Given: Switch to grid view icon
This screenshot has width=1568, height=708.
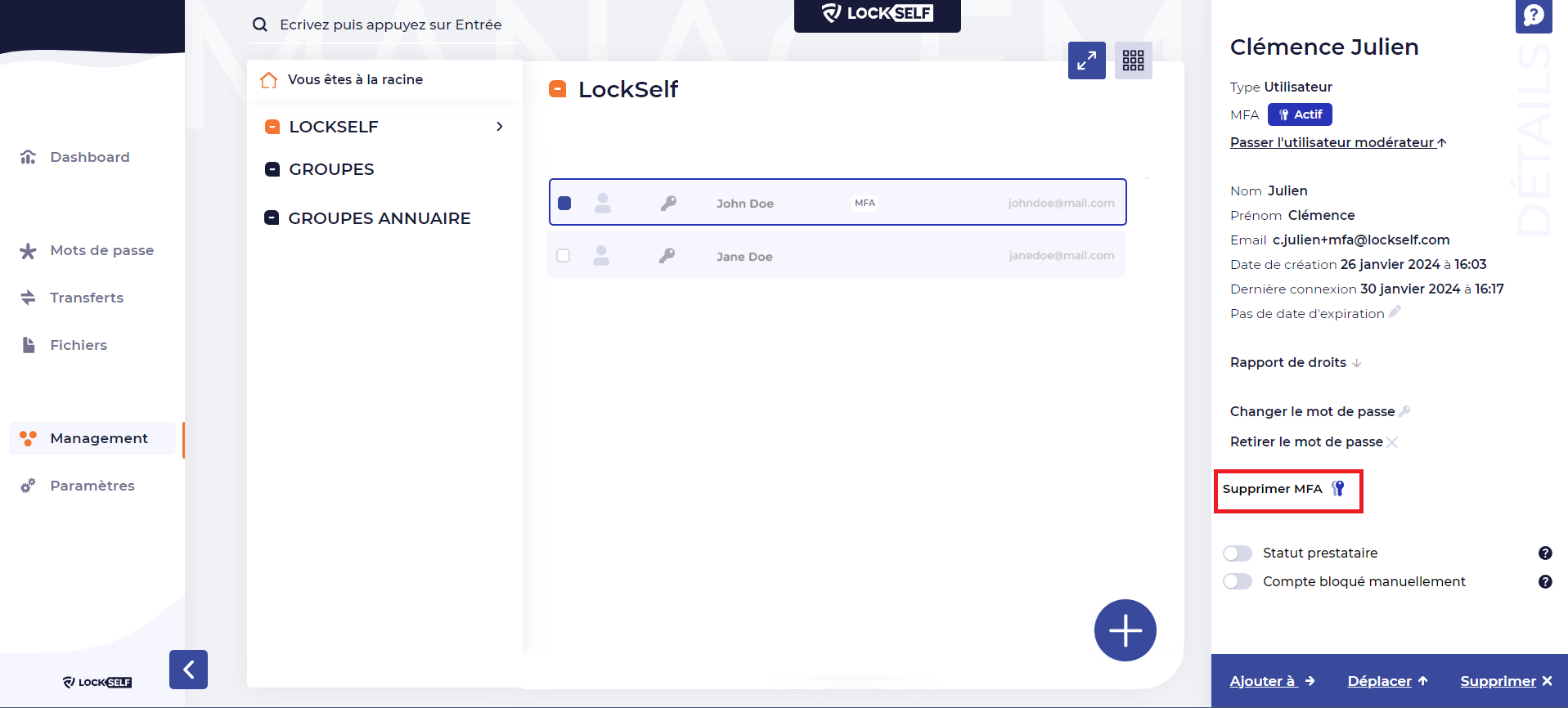Looking at the screenshot, I should pos(1133,60).
